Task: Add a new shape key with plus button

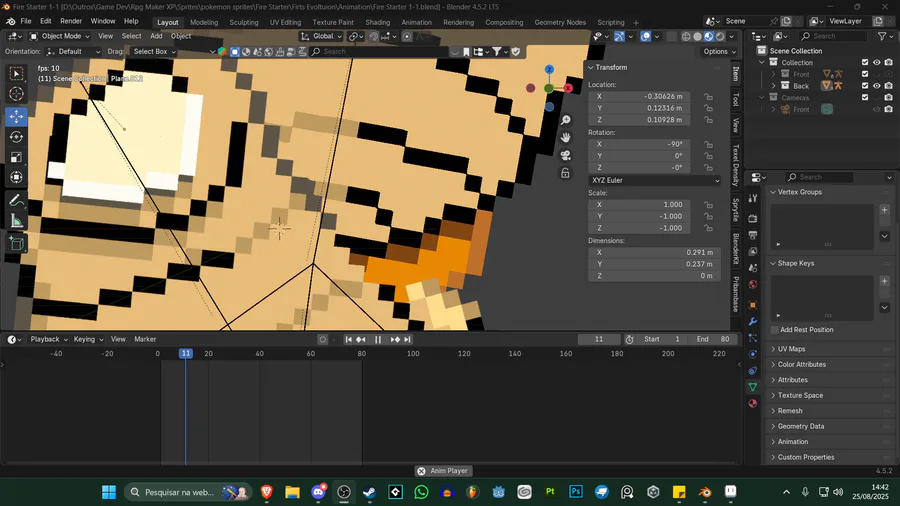Action: pos(885,281)
